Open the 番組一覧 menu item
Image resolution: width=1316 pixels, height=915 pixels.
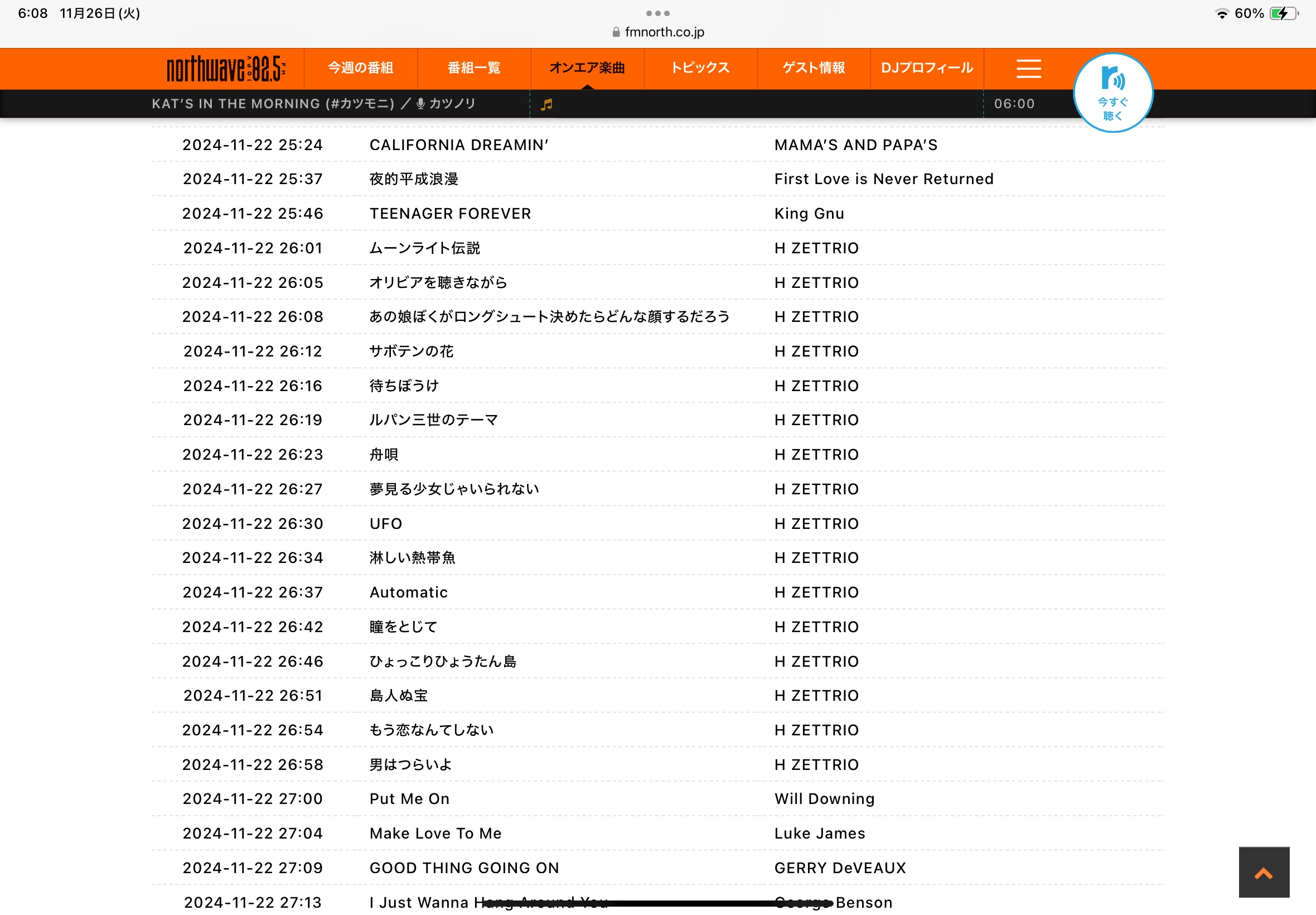(x=474, y=68)
